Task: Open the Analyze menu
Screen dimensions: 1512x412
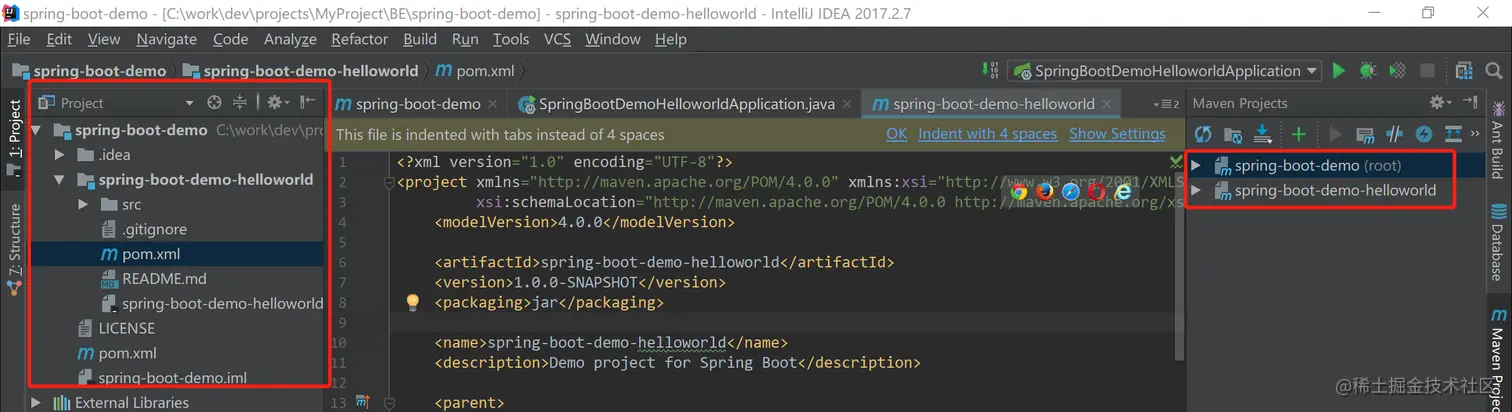Action: pyautogui.click(x=290, y=39)
